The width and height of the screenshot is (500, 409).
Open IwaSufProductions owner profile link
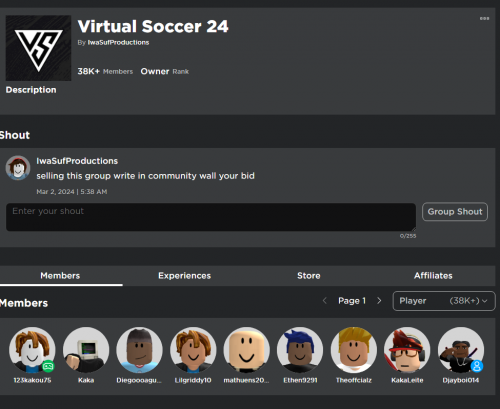click(118, 43)
